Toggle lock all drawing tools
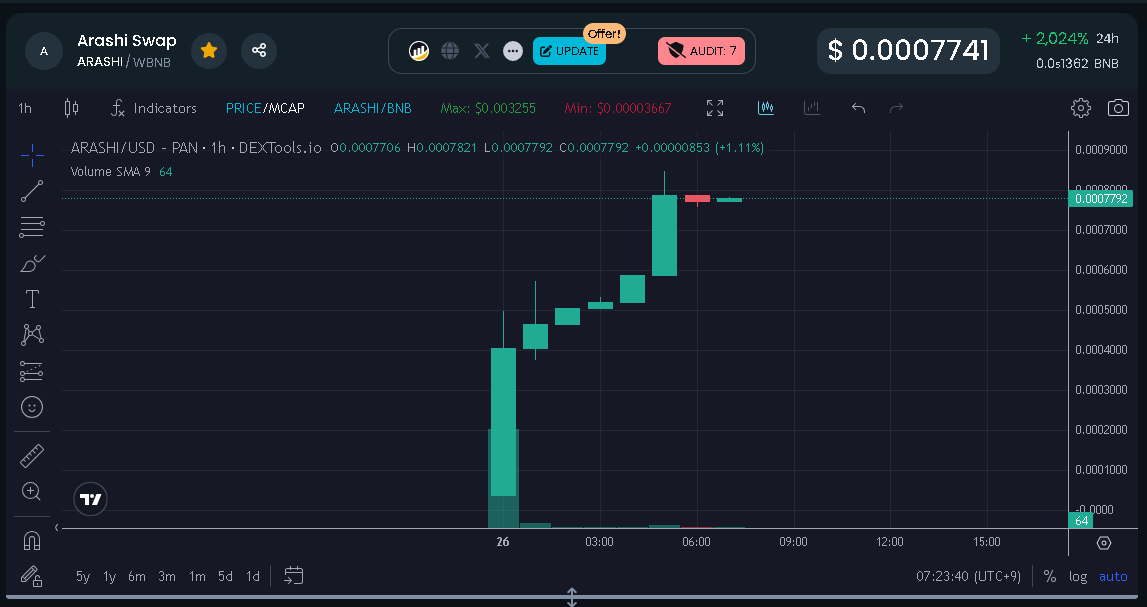 coord(32,576)
